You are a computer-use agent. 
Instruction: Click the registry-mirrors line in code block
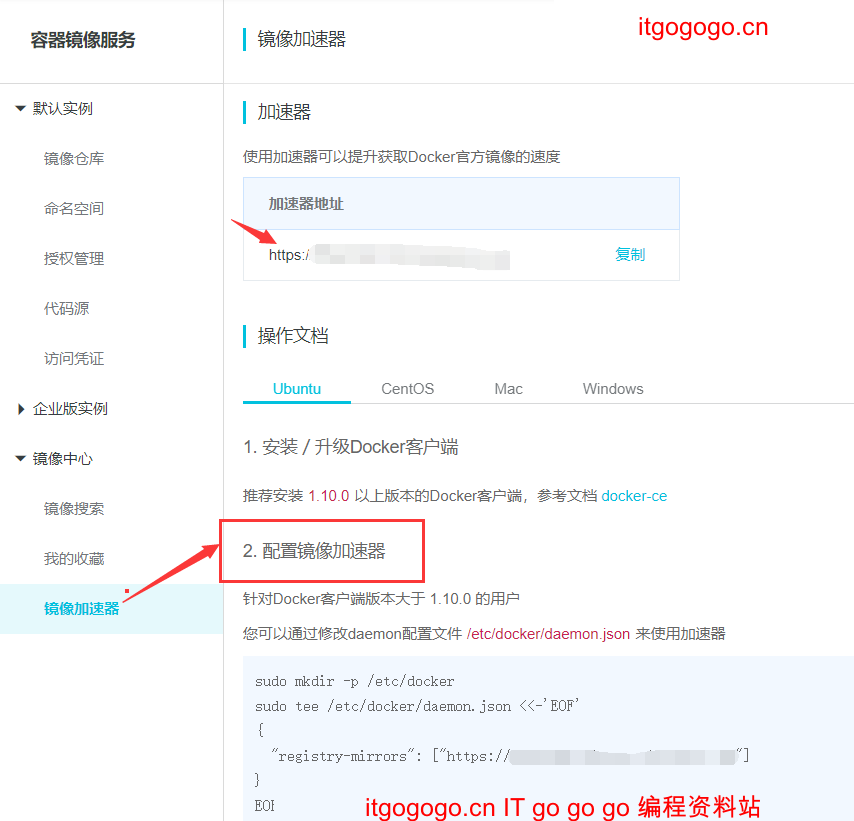click(x=510, y=756)
